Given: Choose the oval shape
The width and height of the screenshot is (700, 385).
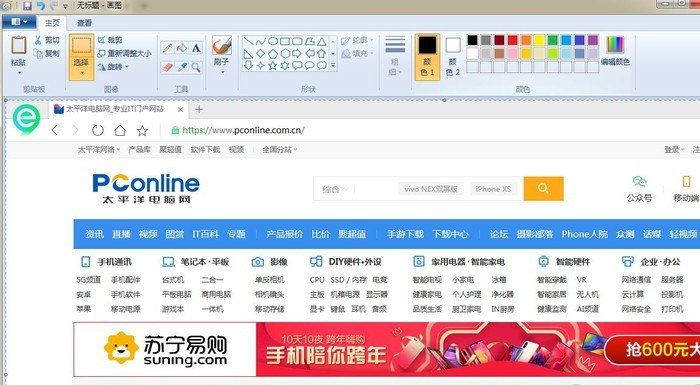Looking at the screenshot, I should [x=273, y=42].
